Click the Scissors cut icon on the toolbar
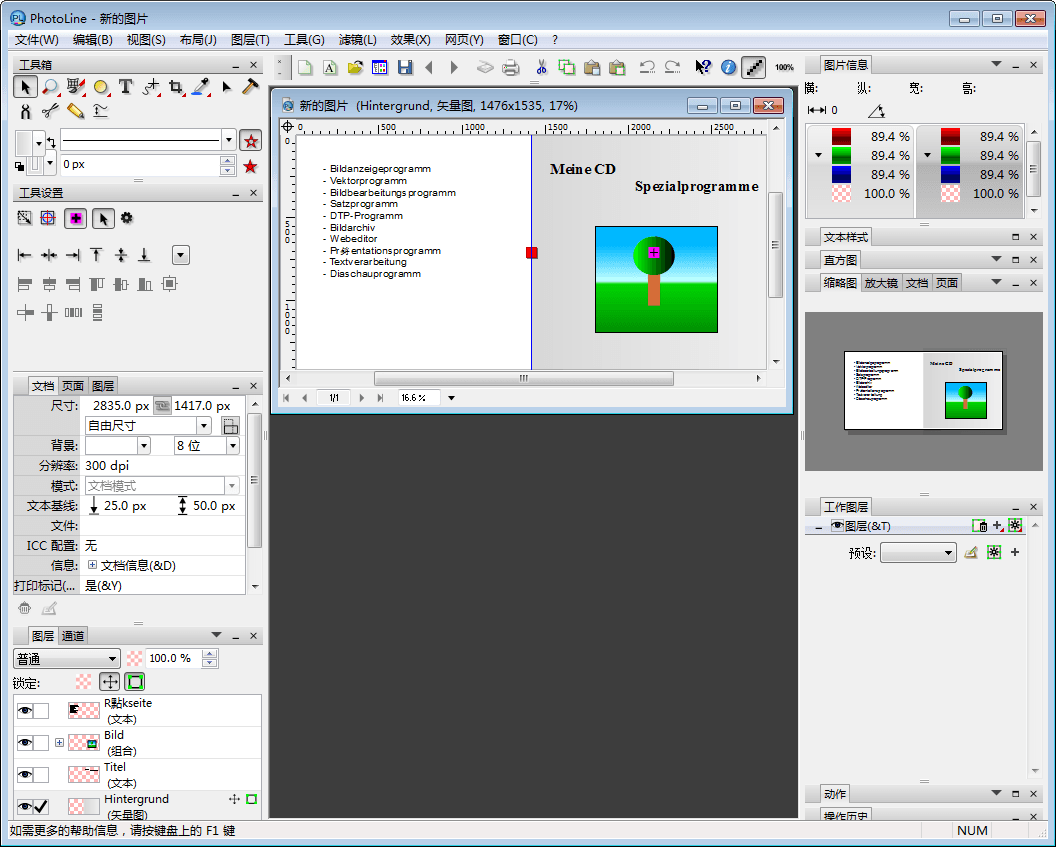 point(540,67)
